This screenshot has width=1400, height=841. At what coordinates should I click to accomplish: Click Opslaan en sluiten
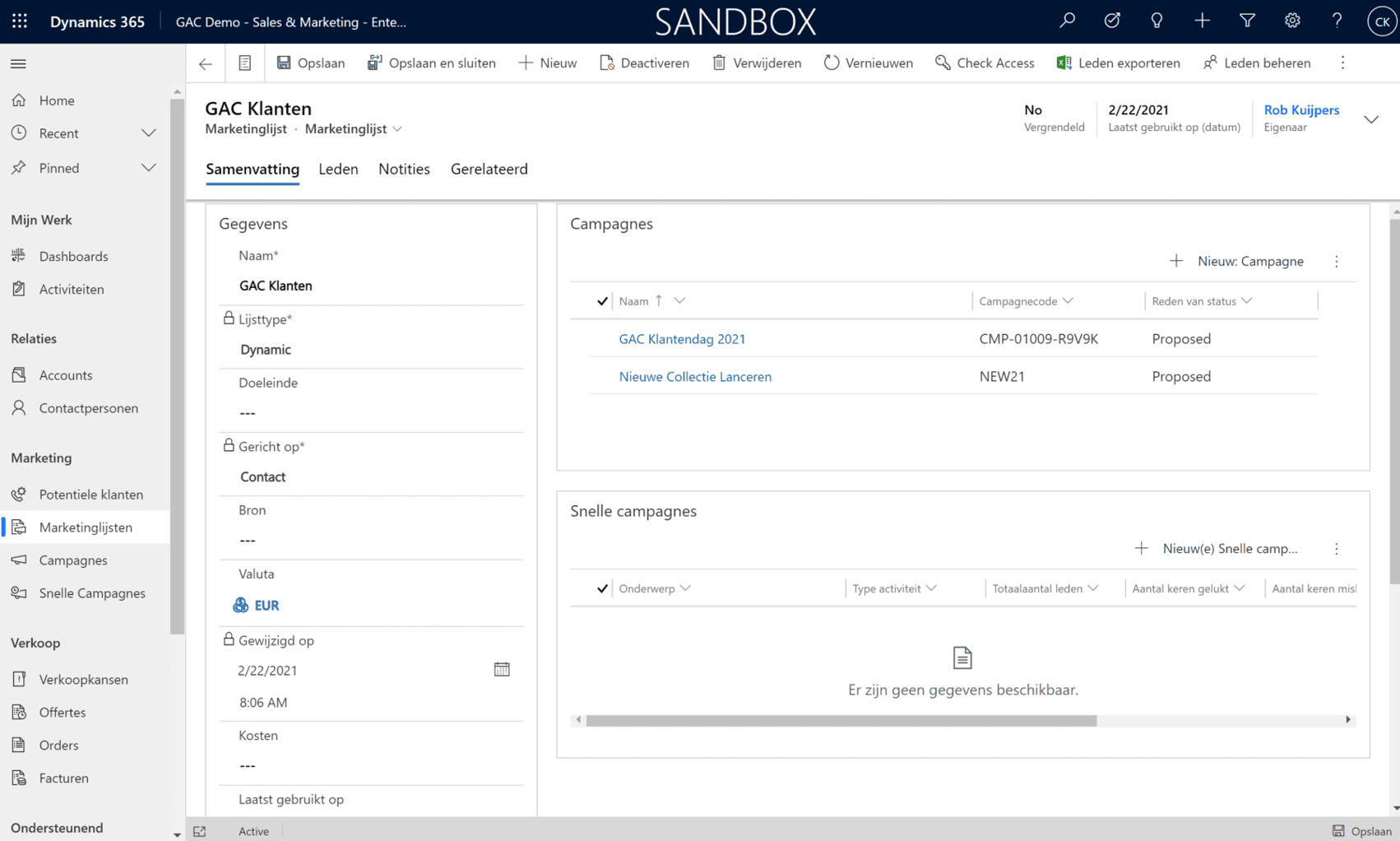[431, 63]
